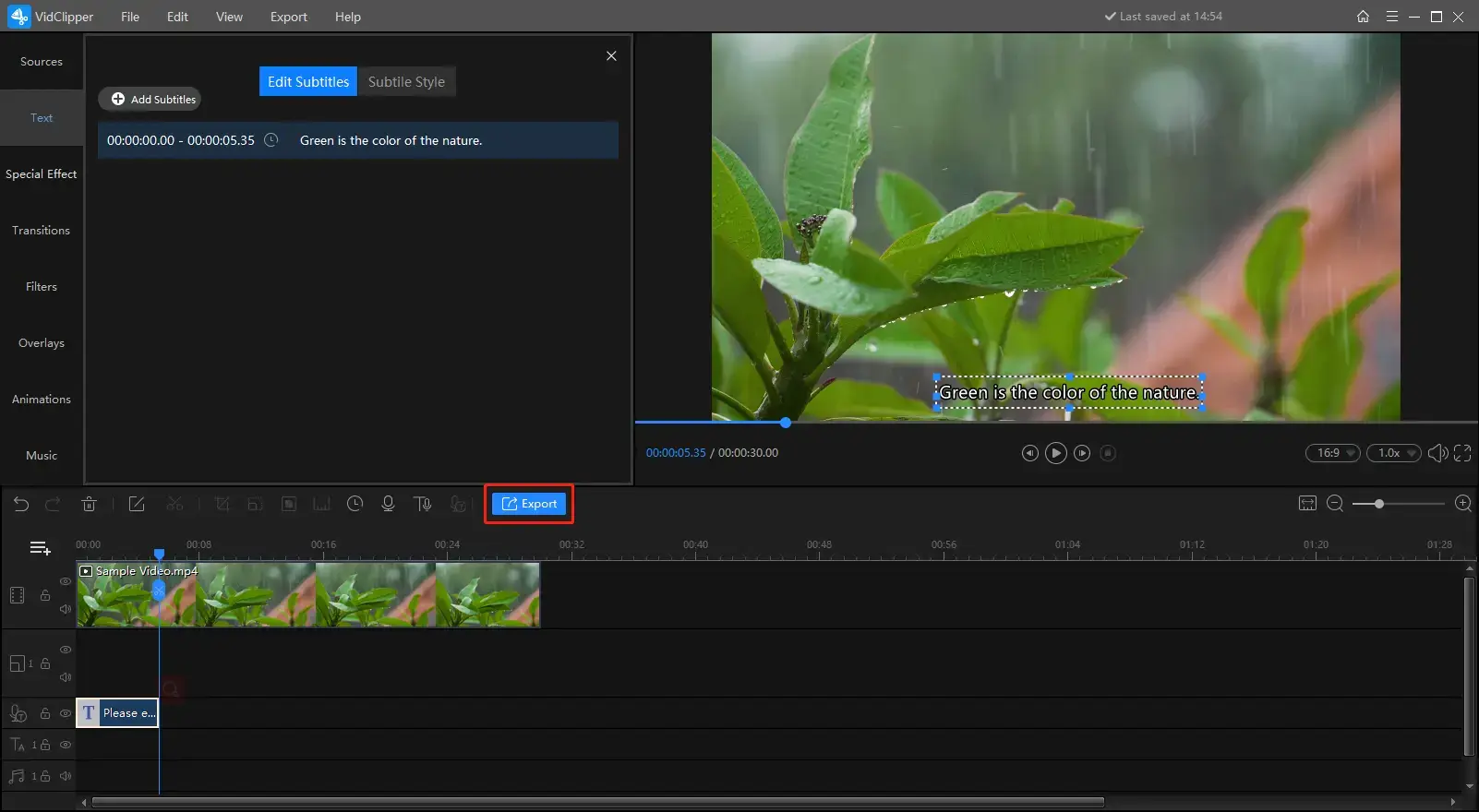Close the subtitle editing panel
This screenshot has width=1479, height=812.
pyautogui.click(x=611, y=56)
